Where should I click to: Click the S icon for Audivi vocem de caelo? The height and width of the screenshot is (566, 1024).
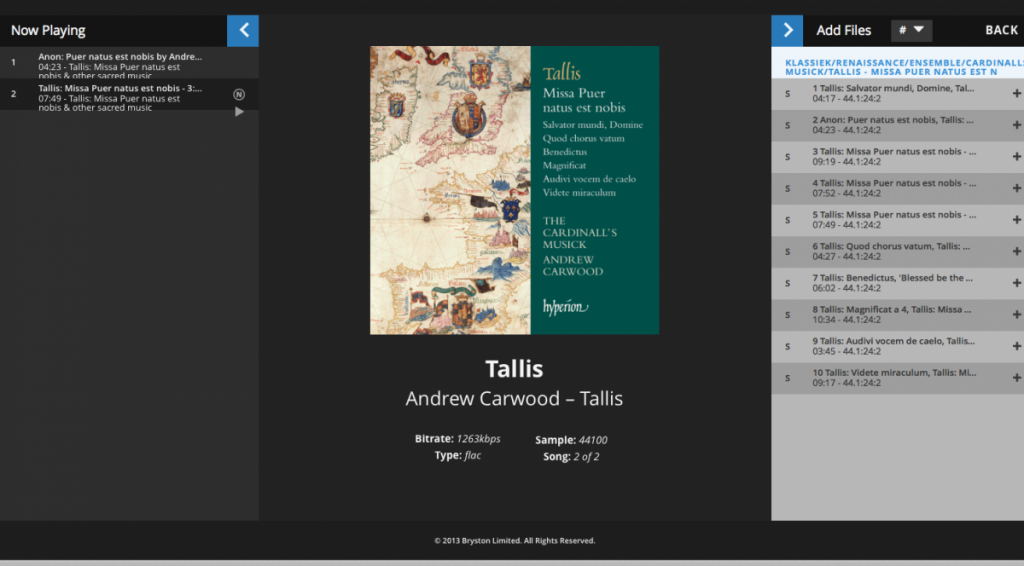point(788,346)
